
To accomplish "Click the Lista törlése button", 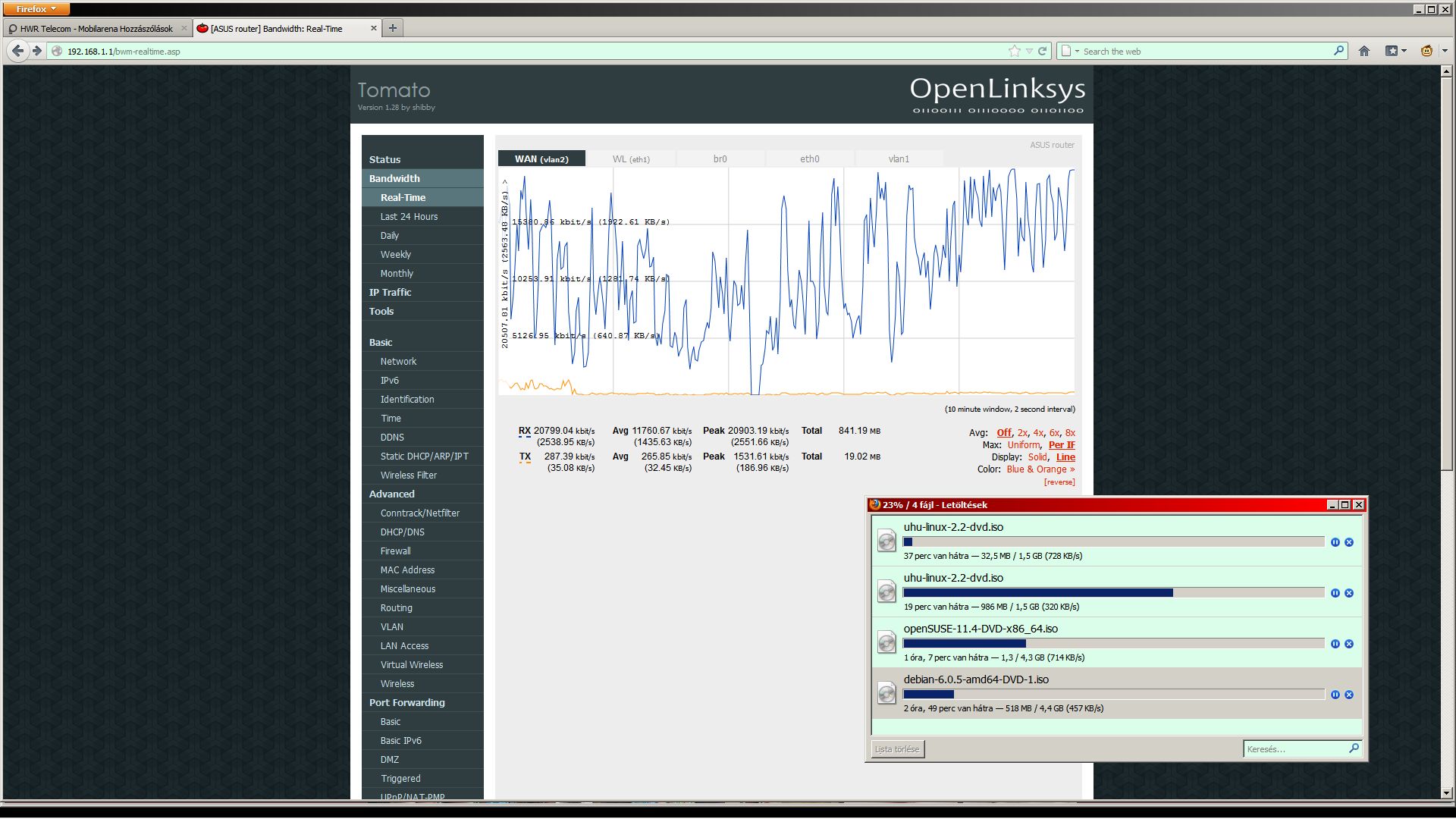I will [897, 749].
